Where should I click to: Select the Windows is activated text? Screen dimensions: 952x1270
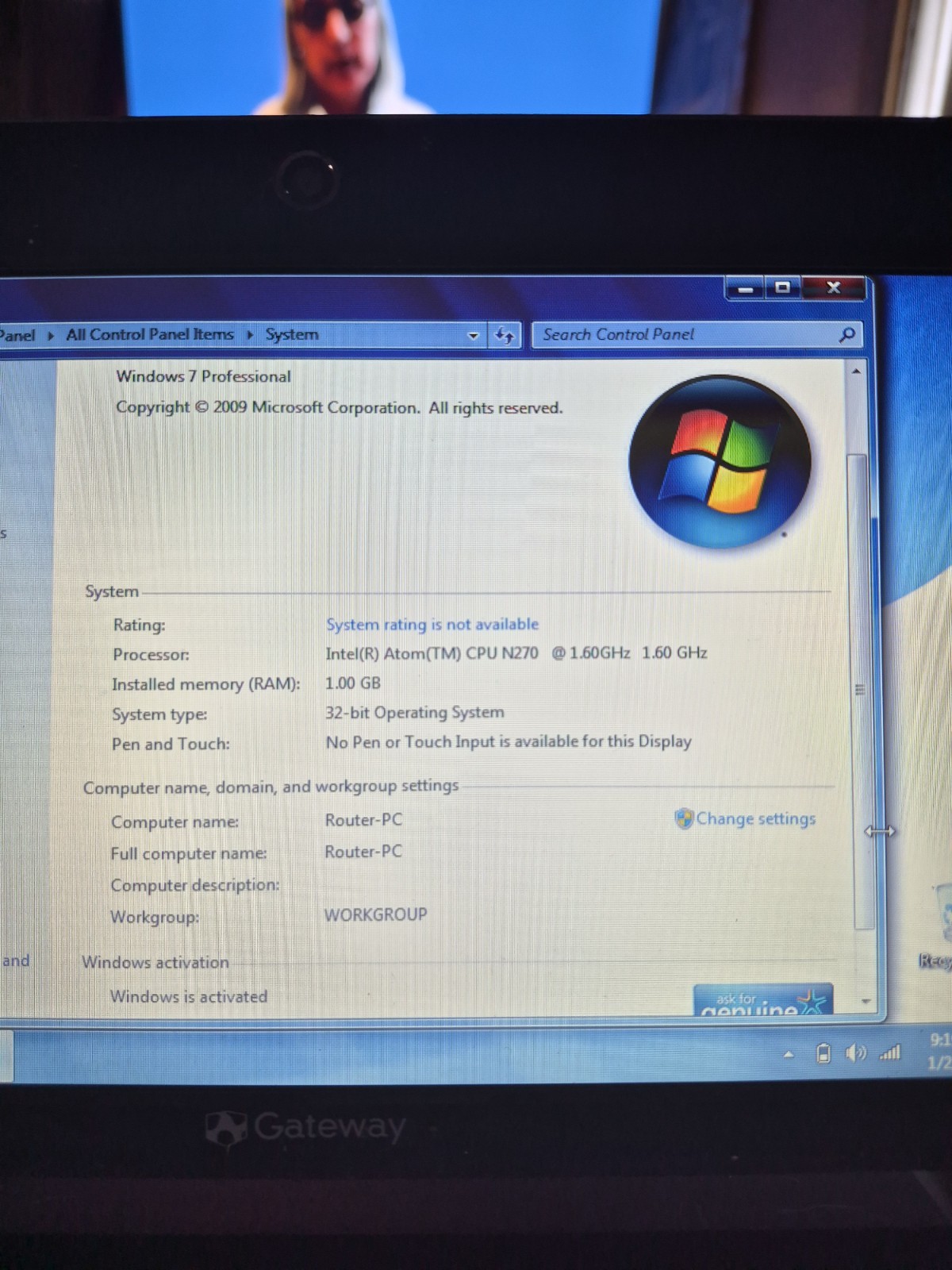tap(189, 997)
